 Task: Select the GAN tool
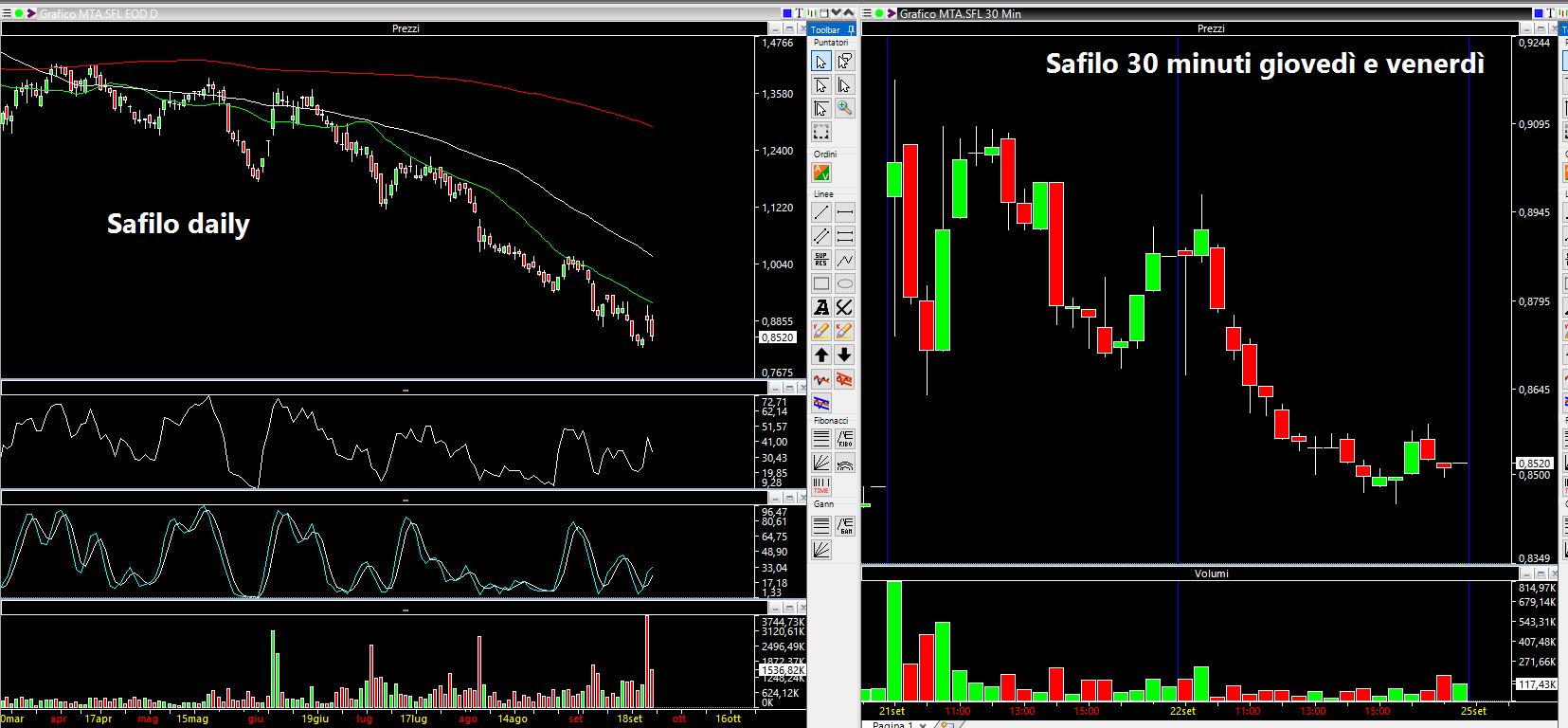(844, 525)
